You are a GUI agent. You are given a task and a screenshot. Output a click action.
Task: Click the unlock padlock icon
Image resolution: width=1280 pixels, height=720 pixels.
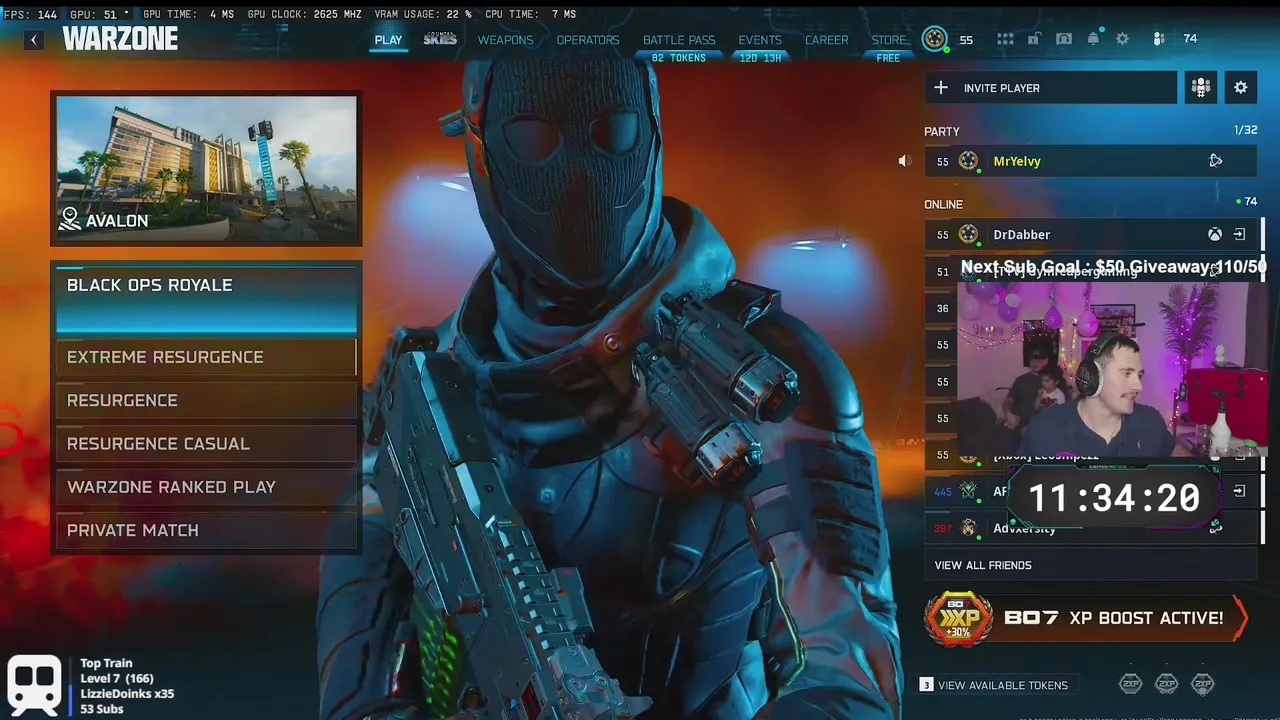1034,39
